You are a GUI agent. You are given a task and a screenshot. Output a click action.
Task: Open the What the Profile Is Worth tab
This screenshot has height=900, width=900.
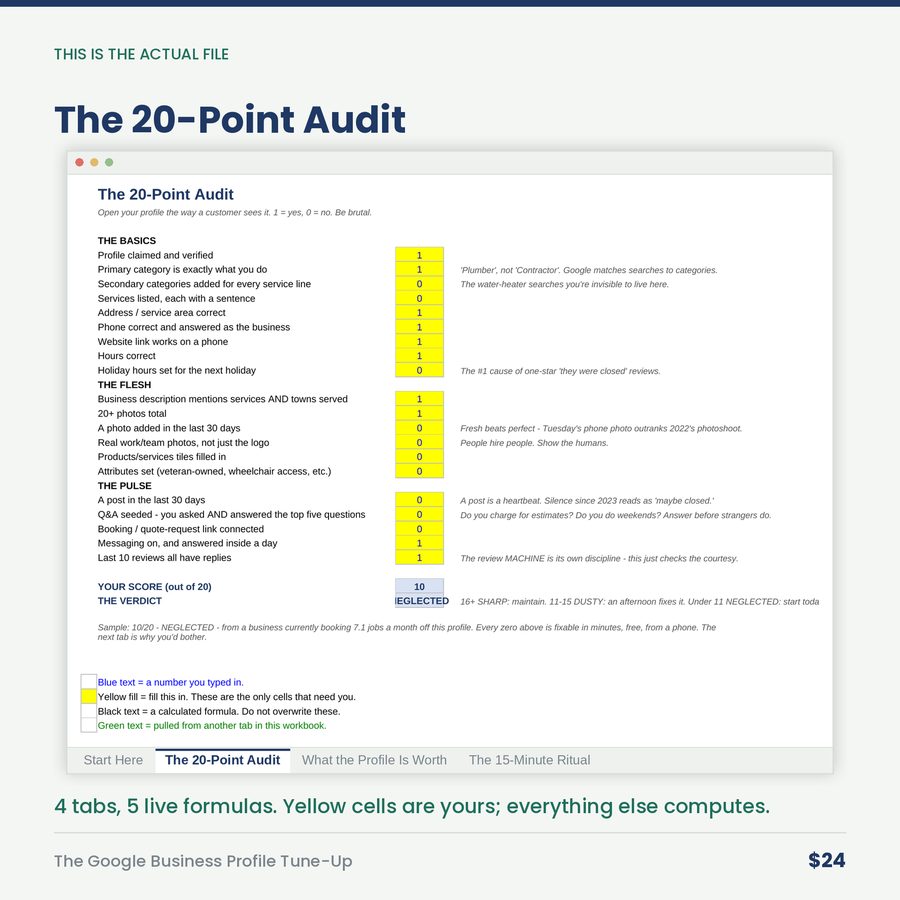tap(374, 760)
